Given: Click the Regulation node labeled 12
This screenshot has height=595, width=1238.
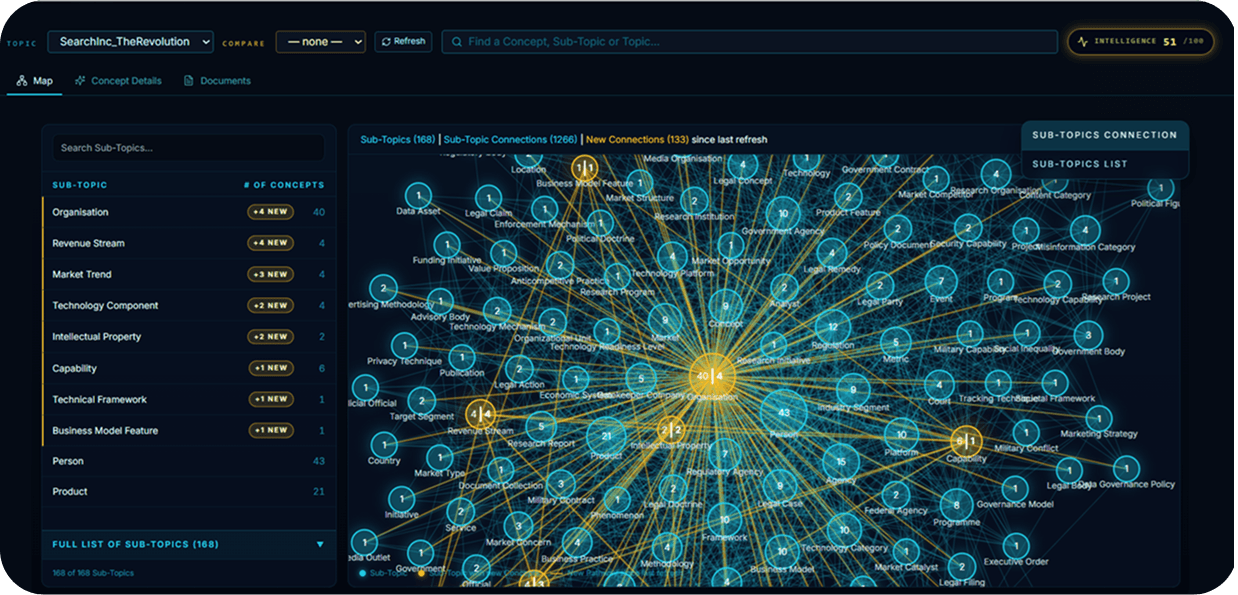Looking at the screenshot, I should (832, 327).
